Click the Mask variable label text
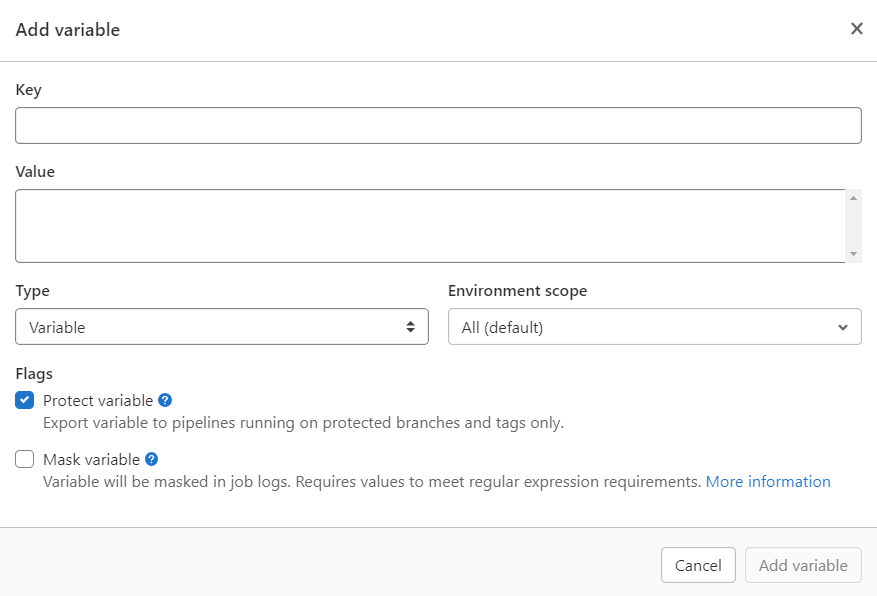Image resolution: width=877 pixels, height=596 pixels. pos(91,460)
